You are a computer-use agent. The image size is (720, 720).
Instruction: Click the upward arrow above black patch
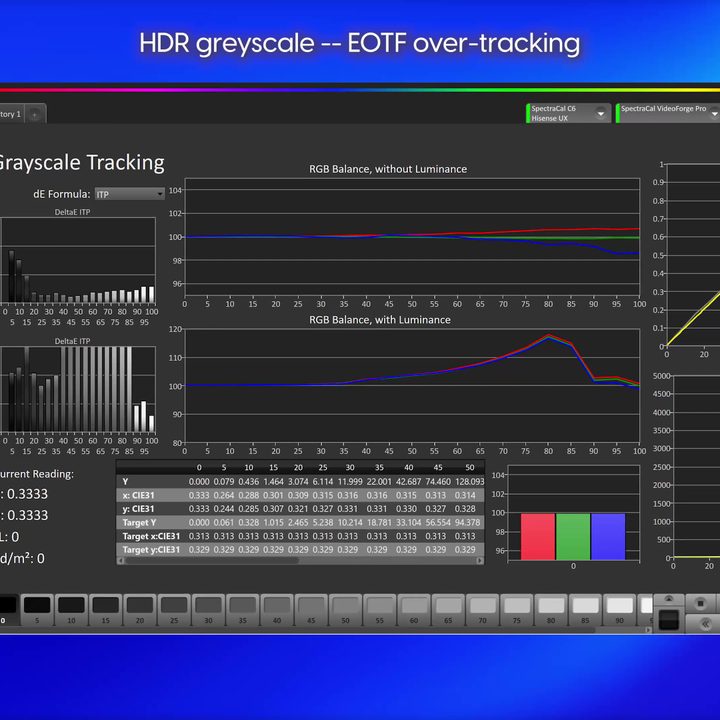click(x=669, y=599)
